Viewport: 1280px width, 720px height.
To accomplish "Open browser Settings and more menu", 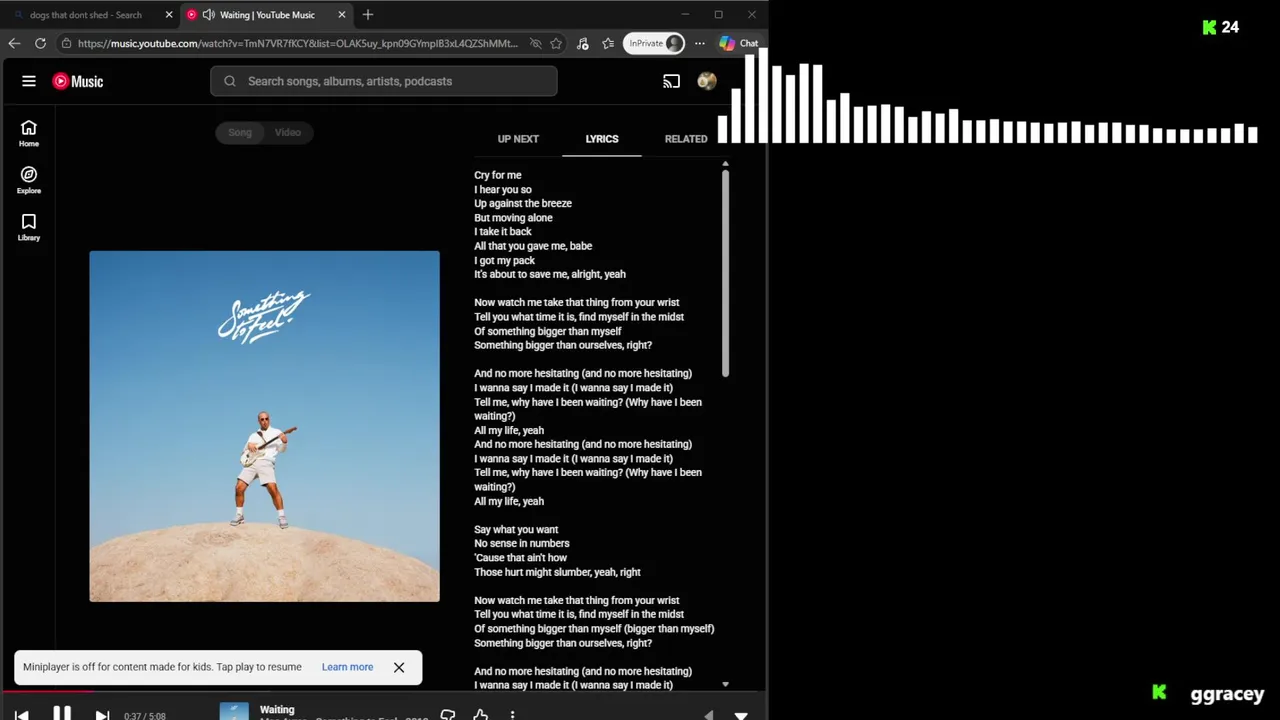I will click(700, 43).
